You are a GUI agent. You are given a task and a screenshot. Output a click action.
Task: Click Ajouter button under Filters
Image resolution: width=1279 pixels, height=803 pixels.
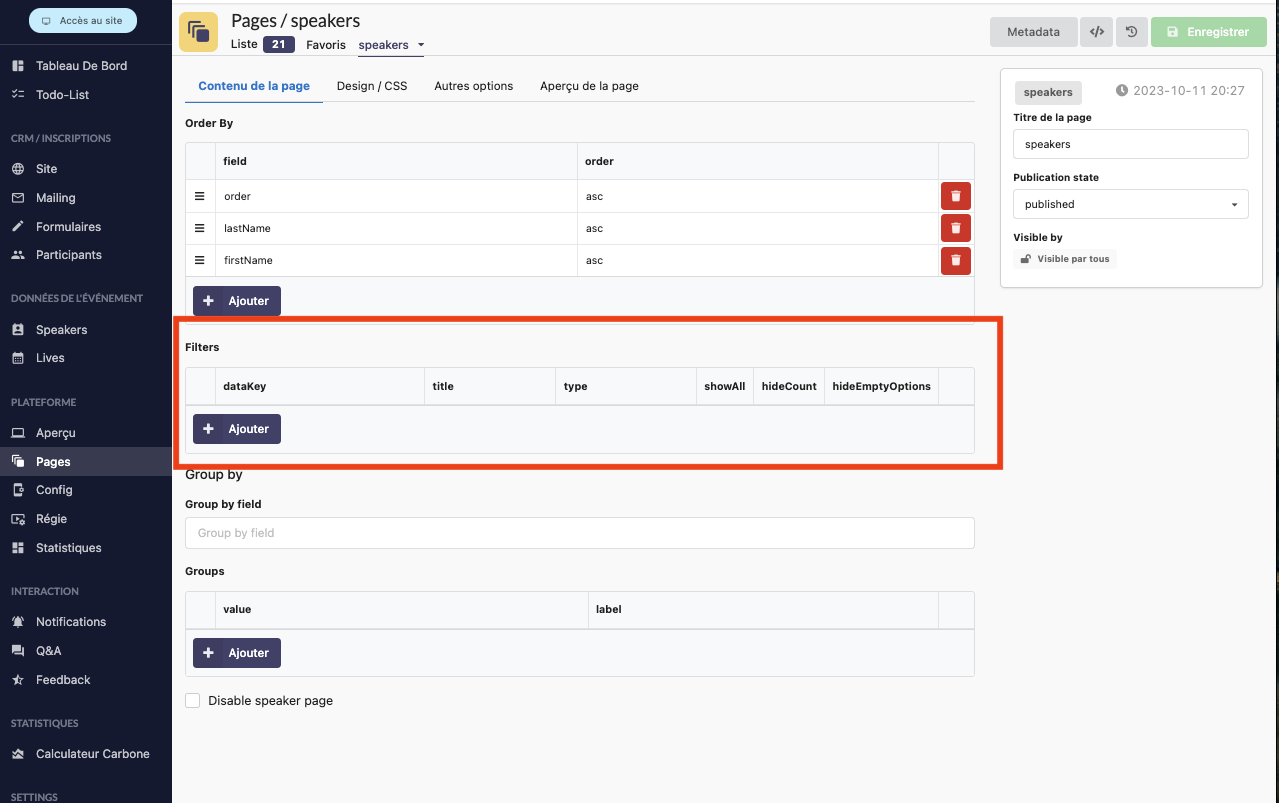(x=237, y=429)
